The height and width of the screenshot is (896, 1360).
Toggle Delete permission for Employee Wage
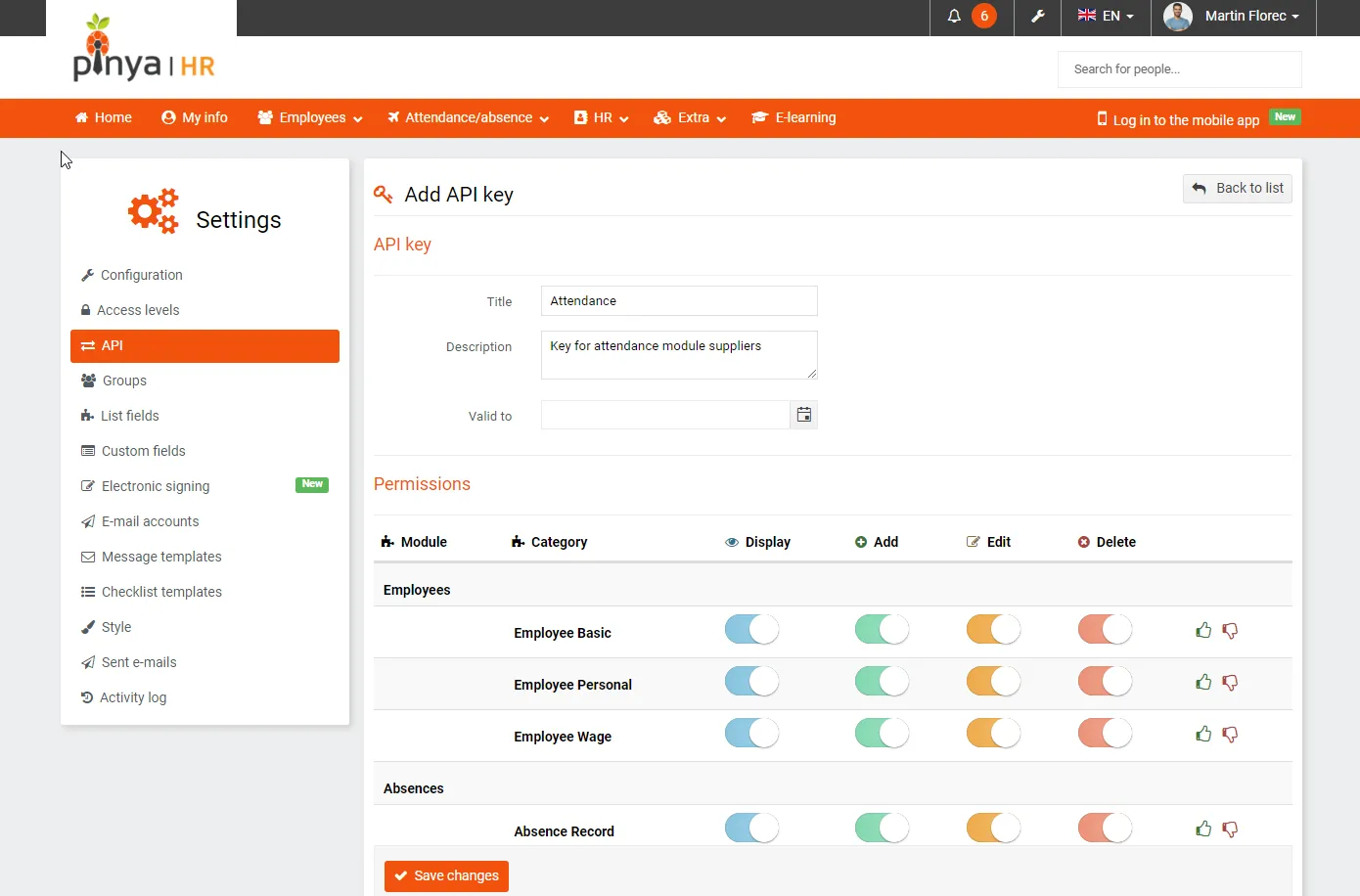tap(1105, 733)
